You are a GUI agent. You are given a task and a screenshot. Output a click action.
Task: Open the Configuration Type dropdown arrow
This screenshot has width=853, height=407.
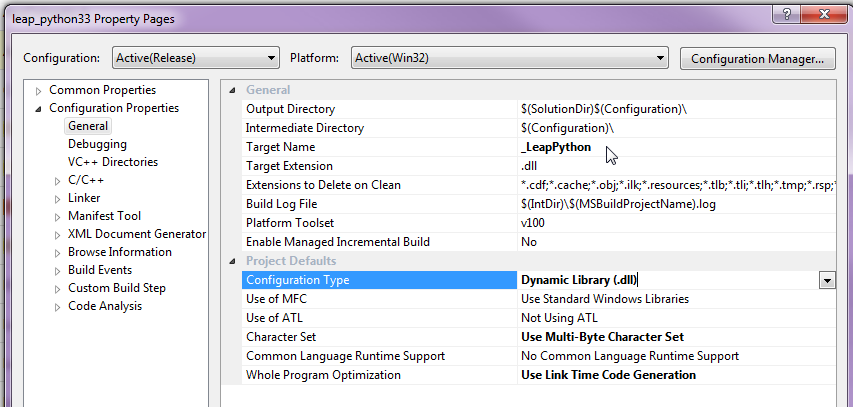827,281
